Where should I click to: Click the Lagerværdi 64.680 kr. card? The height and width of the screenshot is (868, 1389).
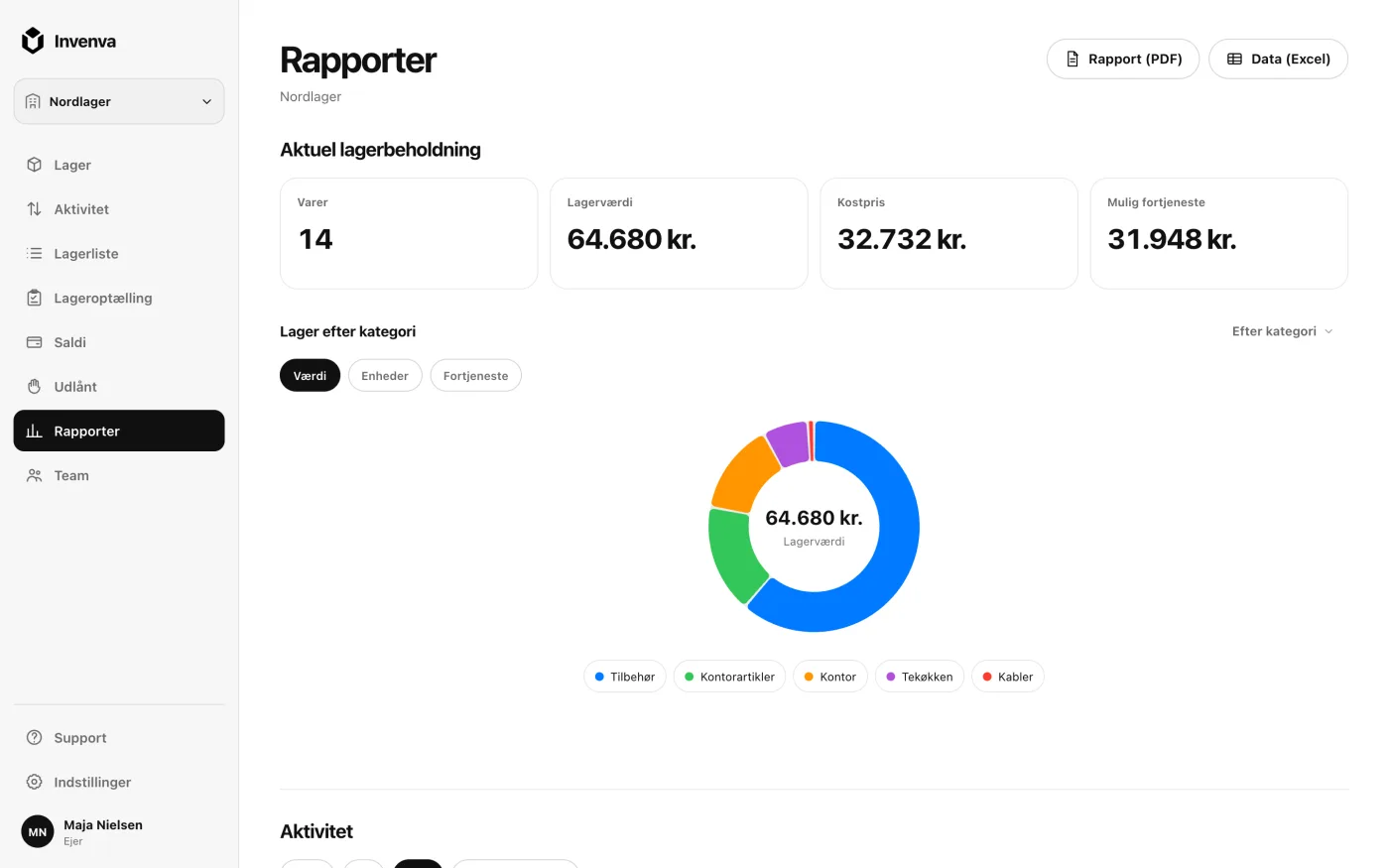pyautogui.click(x=679, y=233)
